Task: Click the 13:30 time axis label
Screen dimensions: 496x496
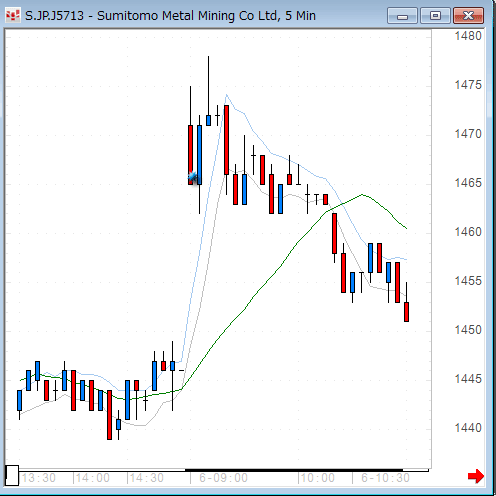Action: (x=39, y=478)
